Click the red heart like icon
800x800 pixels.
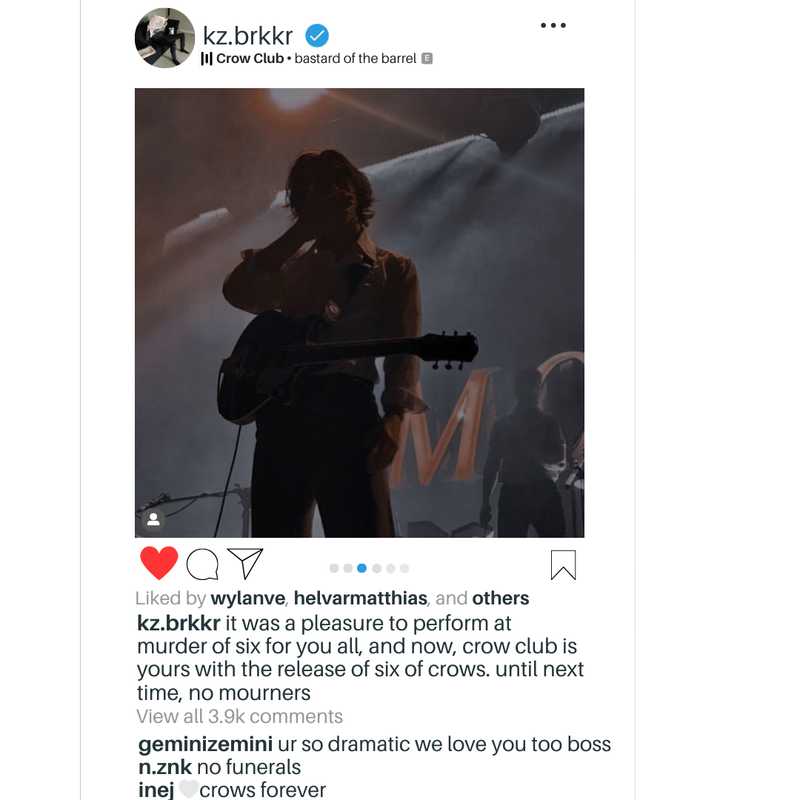point(159,563)
